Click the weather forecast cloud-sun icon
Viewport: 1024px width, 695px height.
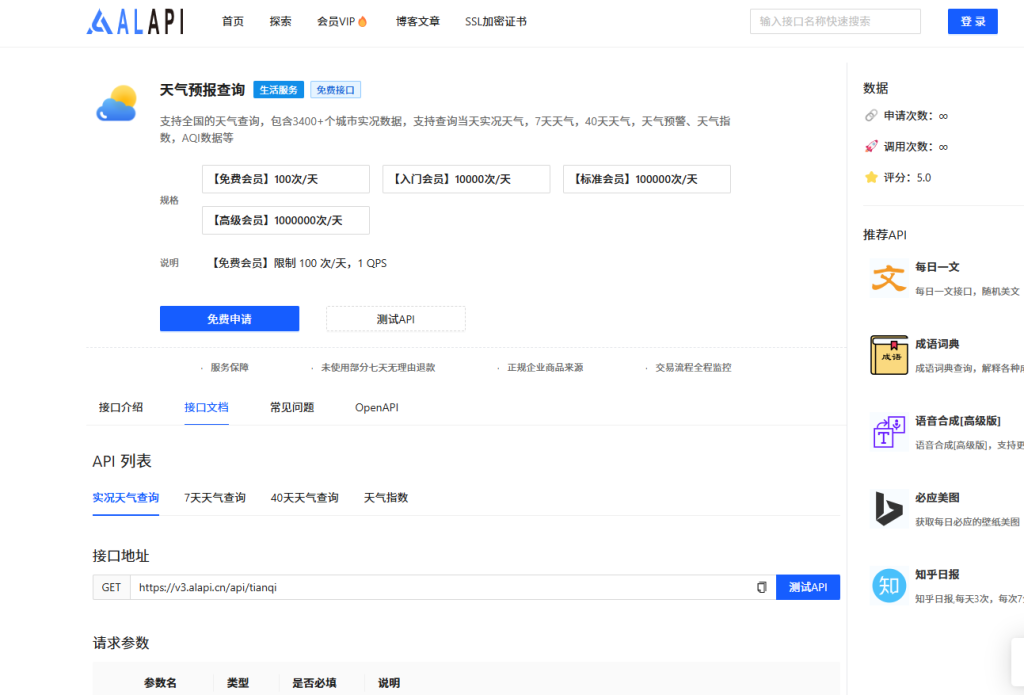117,103
